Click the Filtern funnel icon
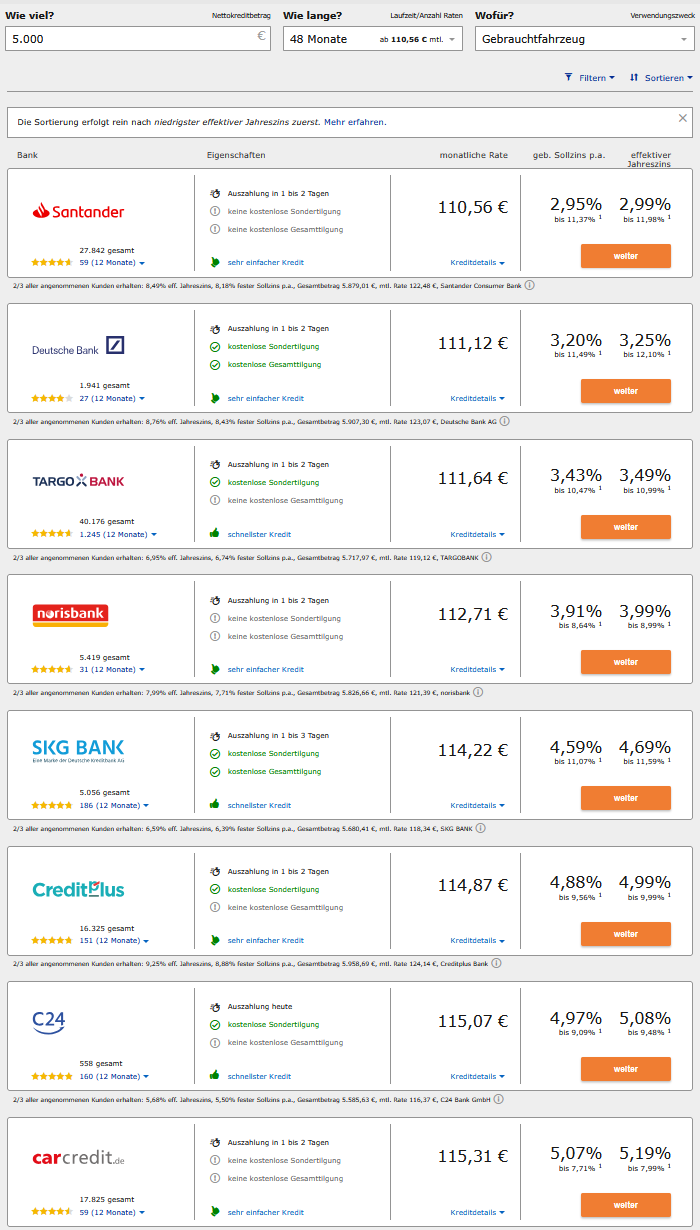The width and height of the screenshot is (700, 1230). (569, 77)
